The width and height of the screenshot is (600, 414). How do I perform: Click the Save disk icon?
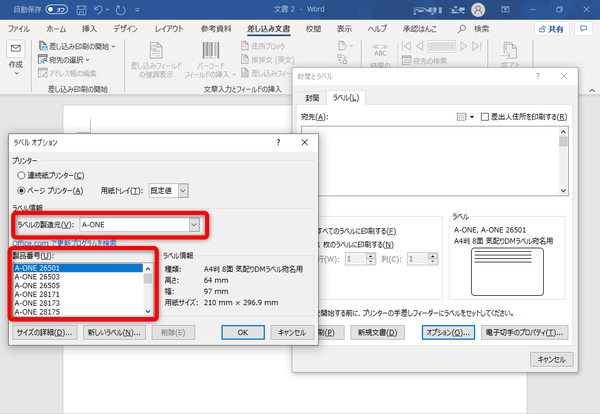(x=81, y=10)
